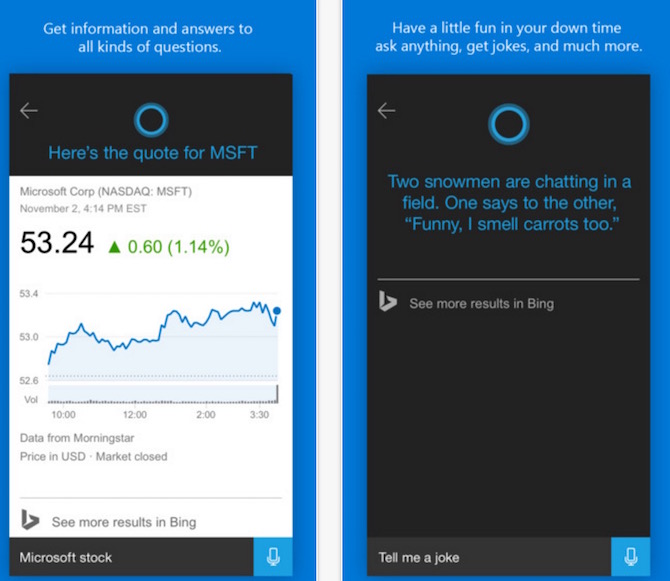The width and height of the screenshot is (670, 581).
Task: Focus the "Microsoft stock" query field
Action: tap(130, 557)
